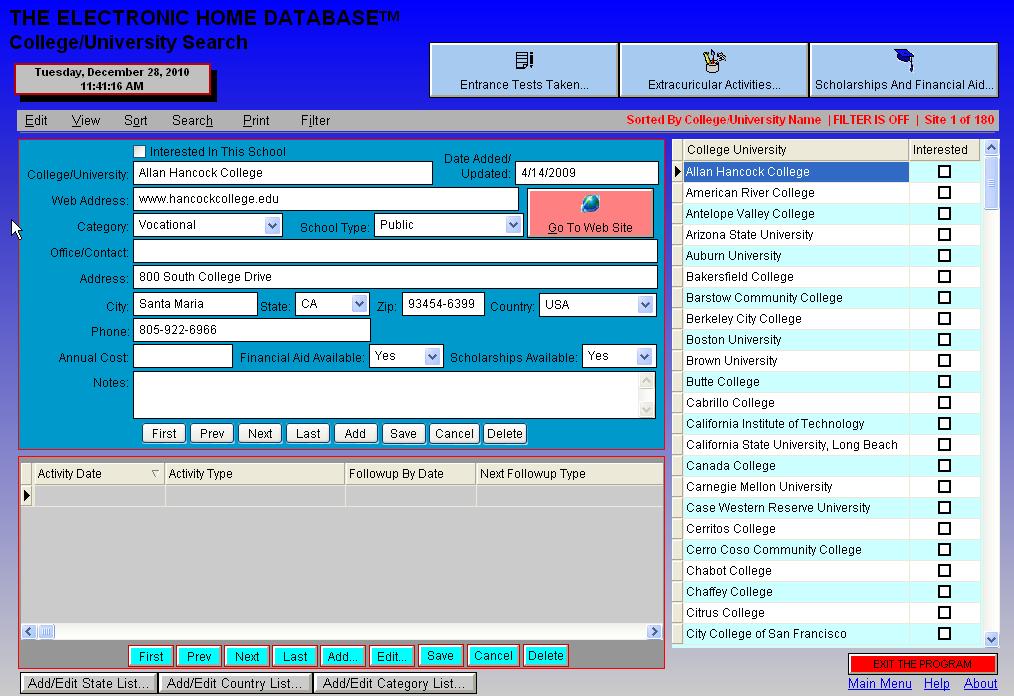Toggle Interested checkbox for Chabot College
This screenshot has height=696, width=1014.
point(944,571)
